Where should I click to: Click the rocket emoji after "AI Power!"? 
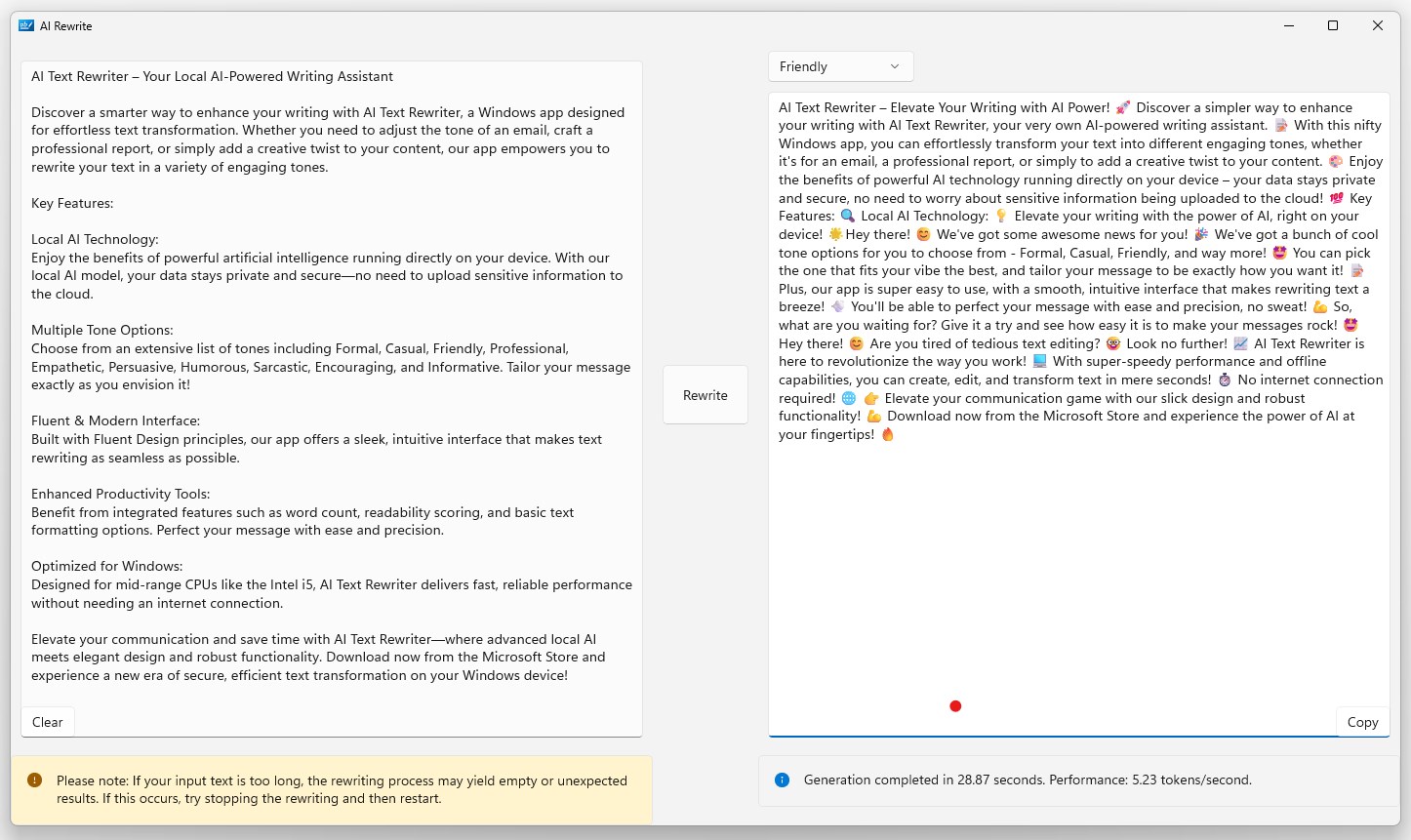(x=1123, y=107)
